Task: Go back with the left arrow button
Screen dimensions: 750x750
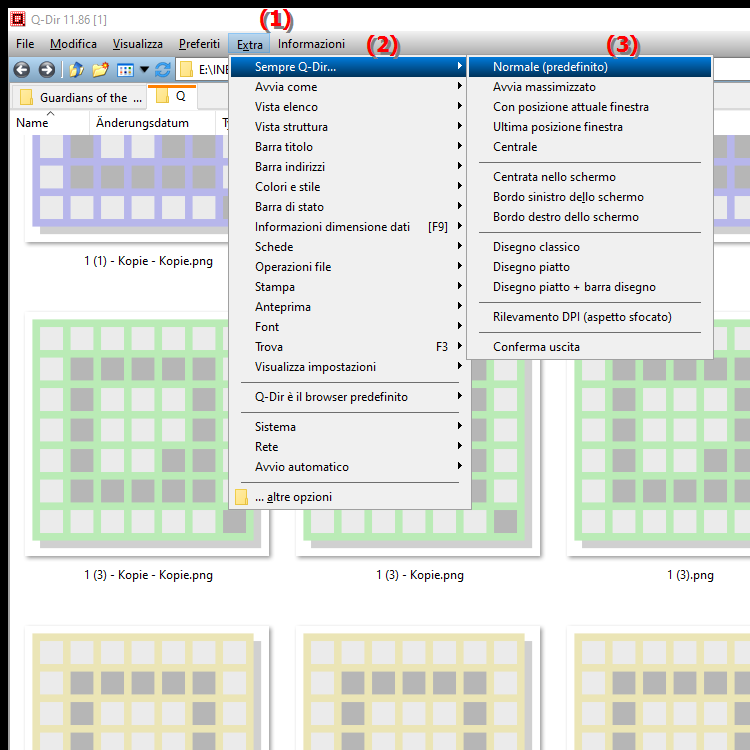Action: tap(22, 70)
